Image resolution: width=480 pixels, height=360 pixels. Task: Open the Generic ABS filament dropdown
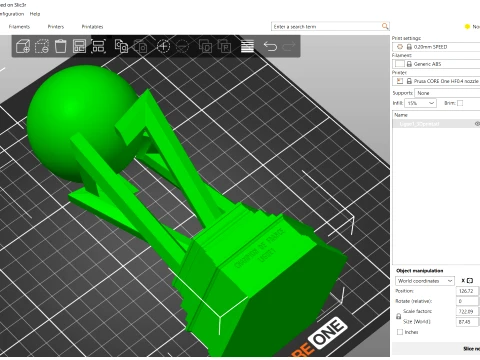pyautogui.click(x=436, y=64)
